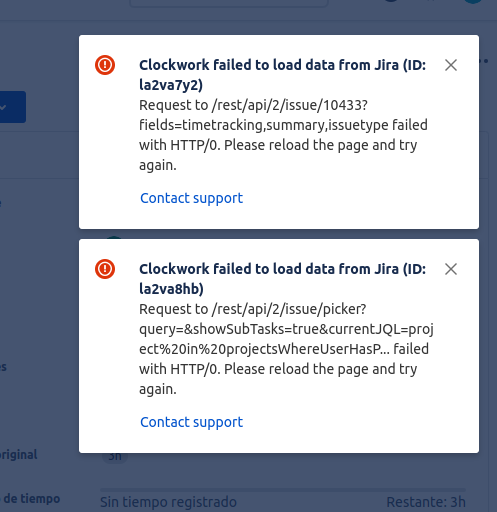The height and width of the screenshot is (512, 497).
Task: Click the red error icon for la2va7y2
Action: [x=105, y=65]
